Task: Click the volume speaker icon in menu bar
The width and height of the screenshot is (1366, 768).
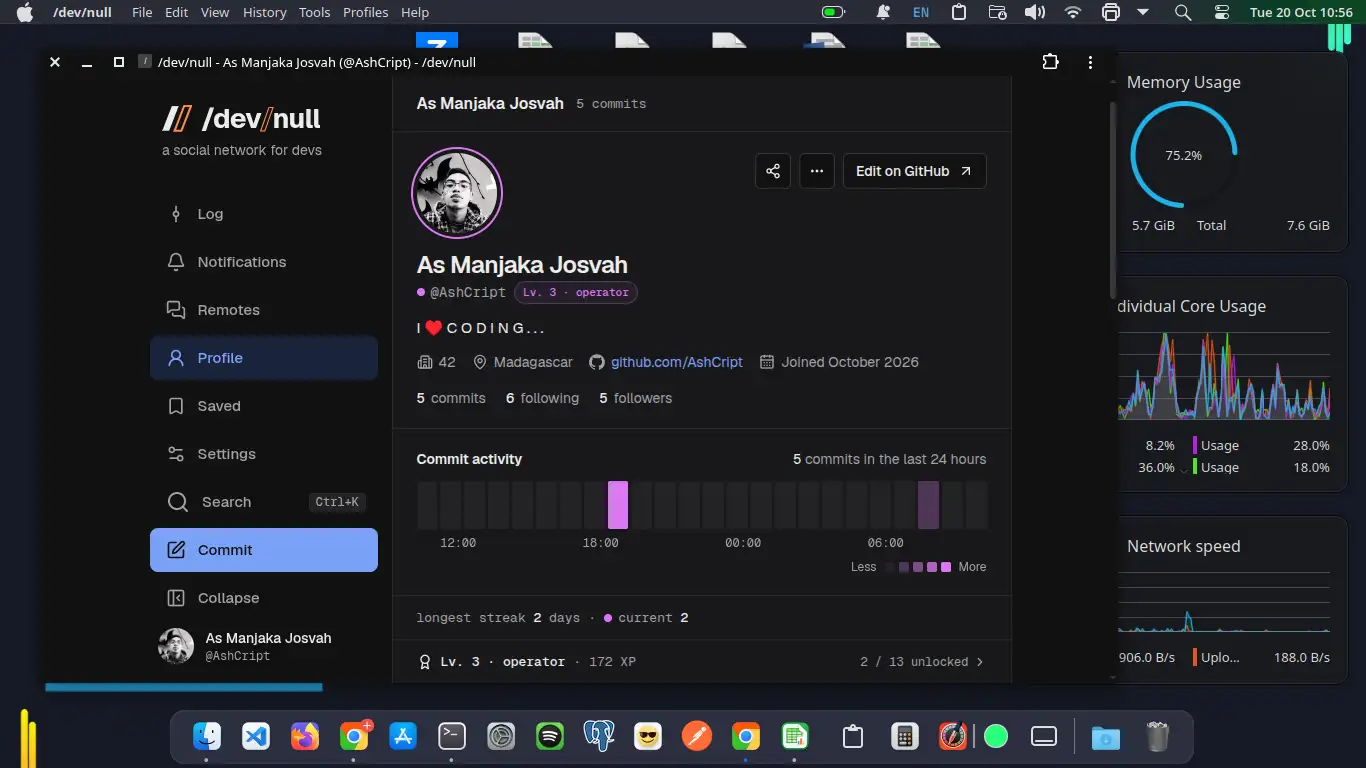Action: [1034, 13]
